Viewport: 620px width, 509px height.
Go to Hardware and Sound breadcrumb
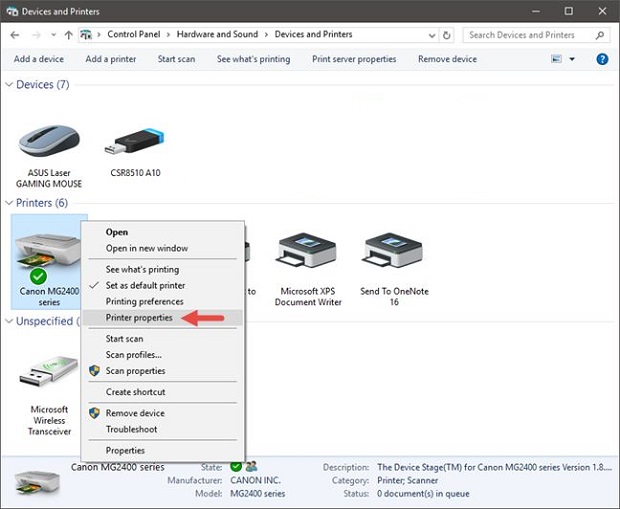(x=217, y=34)
